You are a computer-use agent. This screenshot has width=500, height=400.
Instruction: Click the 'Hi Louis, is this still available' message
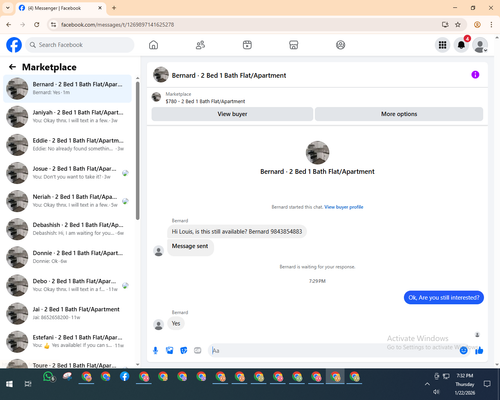[x=237, y=231]
